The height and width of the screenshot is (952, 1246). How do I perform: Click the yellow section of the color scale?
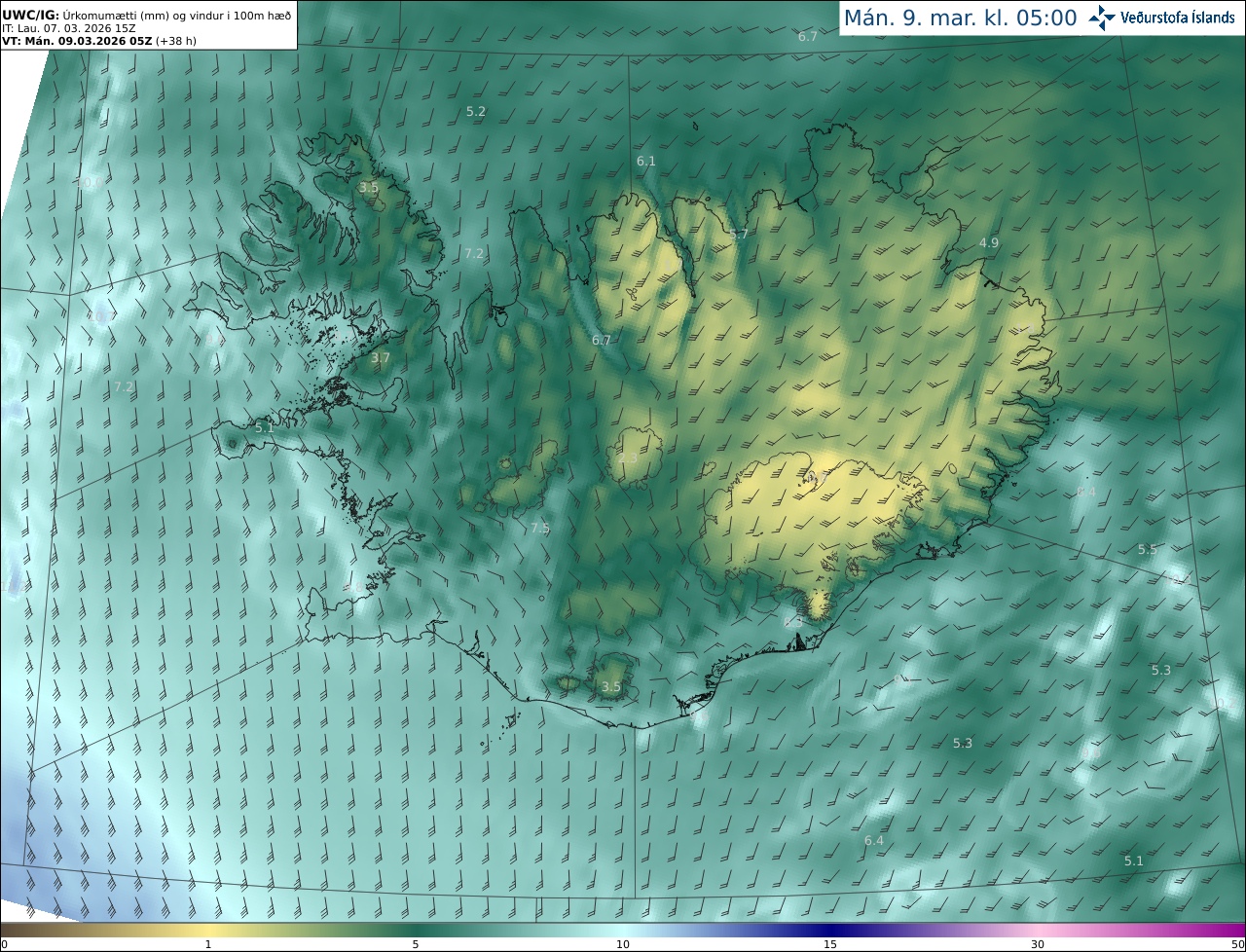(208, 930)
